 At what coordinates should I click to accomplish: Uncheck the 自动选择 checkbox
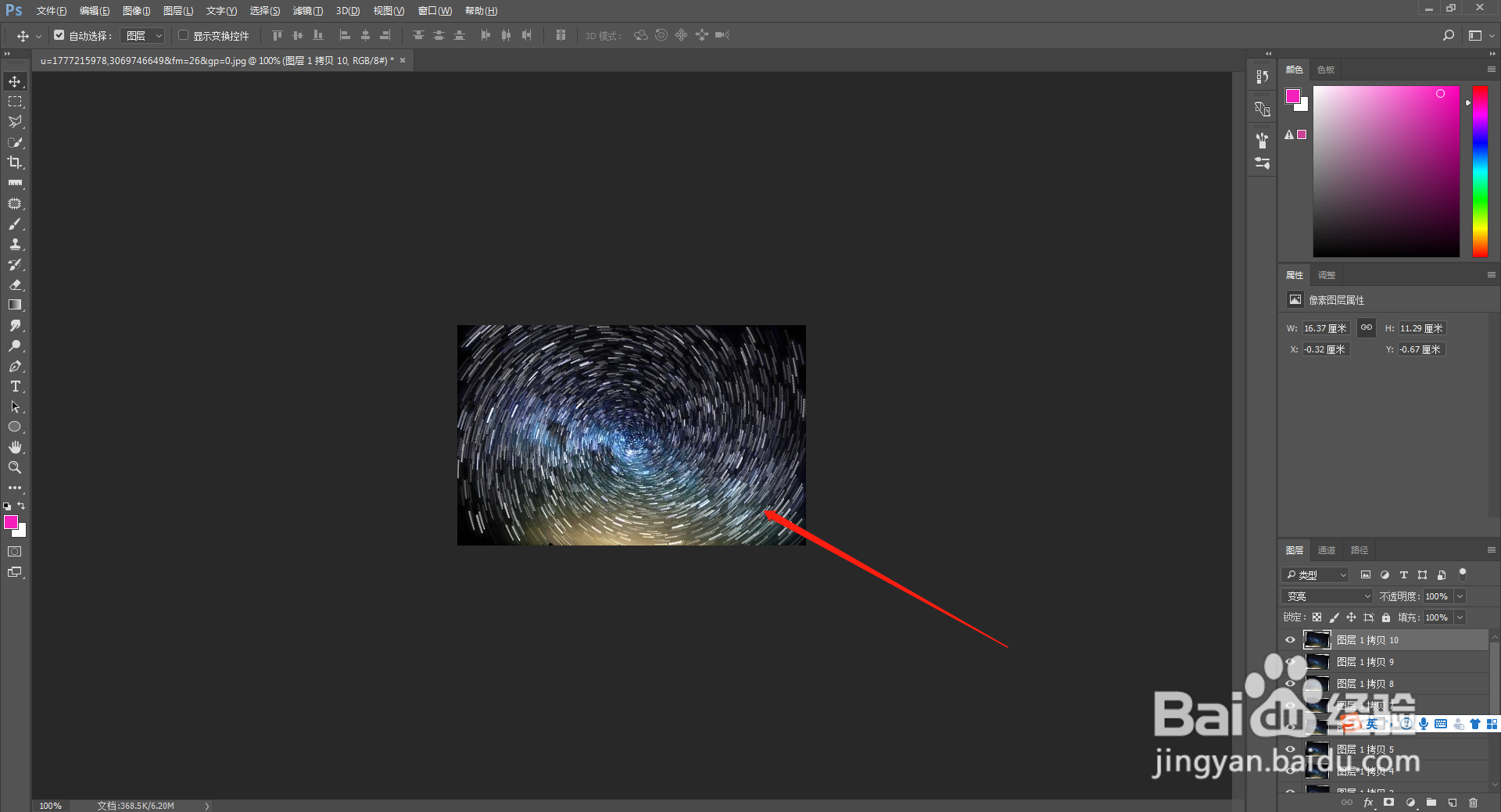(x=59, y=35)
